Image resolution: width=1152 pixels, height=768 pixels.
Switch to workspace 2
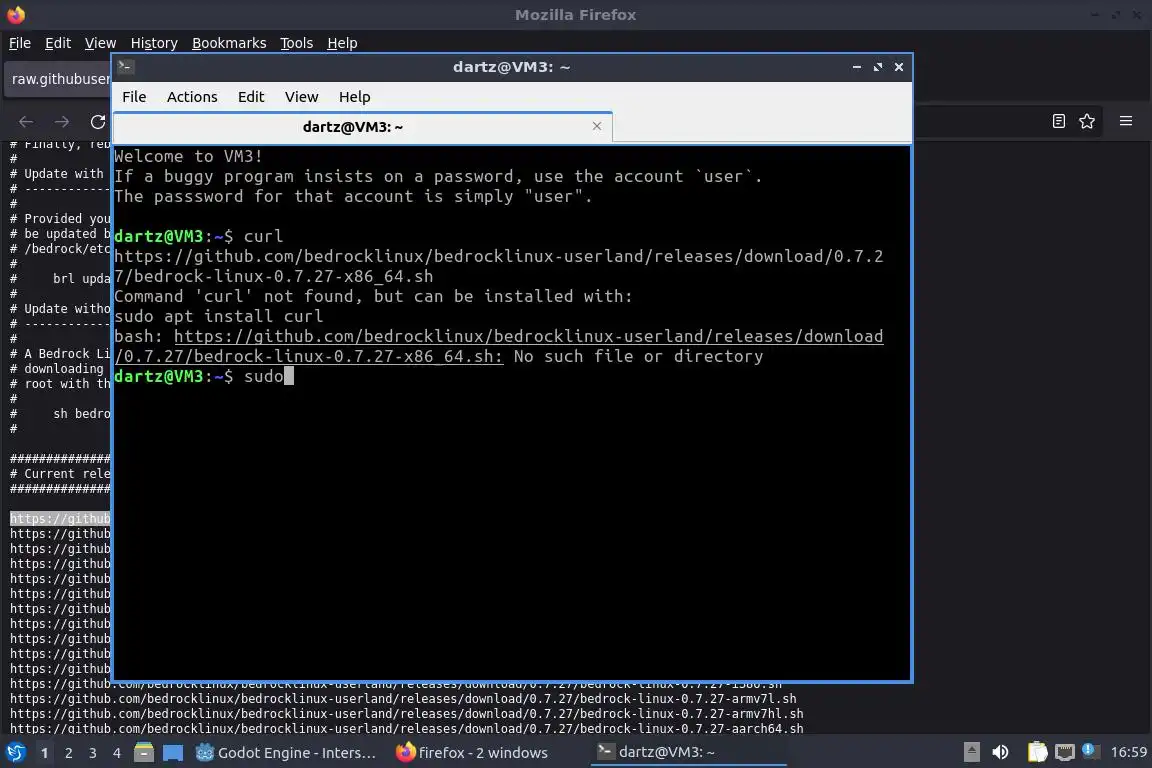click(69, 753)
